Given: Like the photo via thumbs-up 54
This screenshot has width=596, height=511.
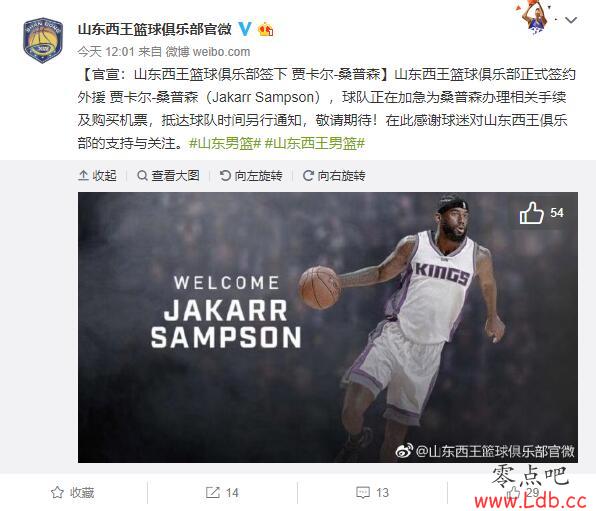Looking at the screenshot, I should pyautogui.click(x=541, y=213).
